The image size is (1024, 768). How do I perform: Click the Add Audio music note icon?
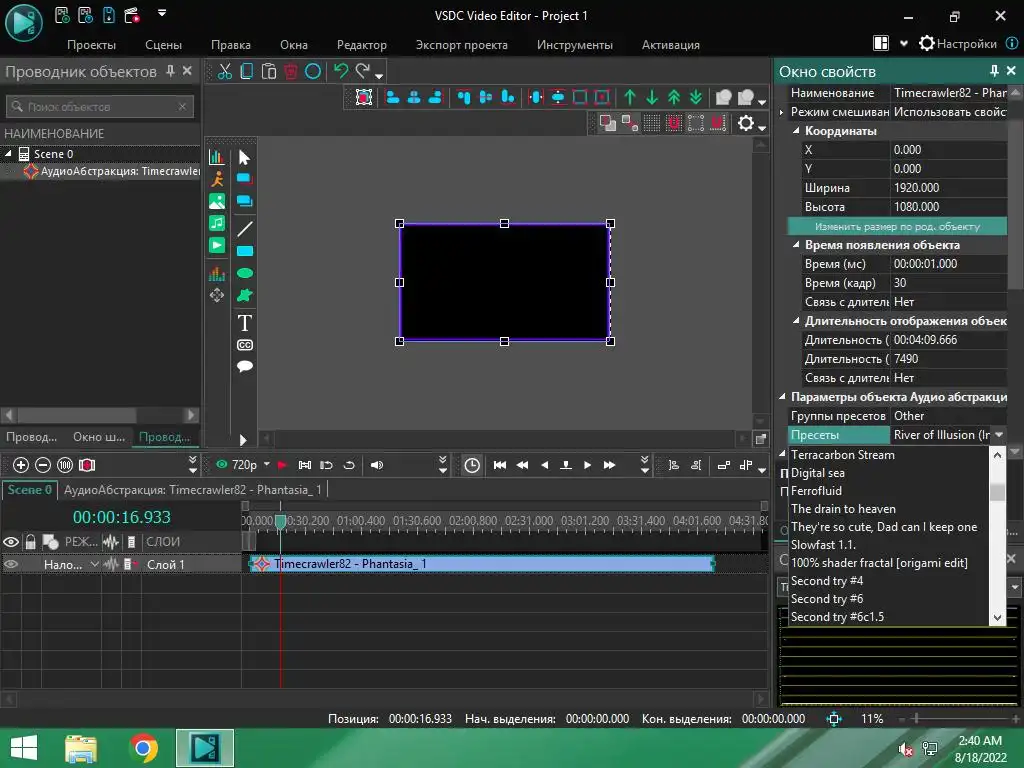point(217,223)
